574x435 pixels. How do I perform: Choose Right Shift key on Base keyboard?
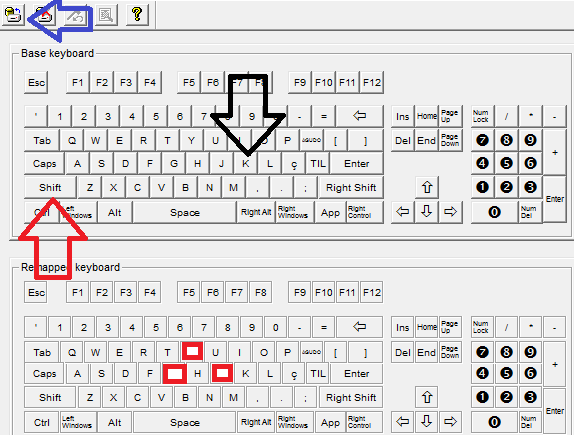click(x=351, y=187)
